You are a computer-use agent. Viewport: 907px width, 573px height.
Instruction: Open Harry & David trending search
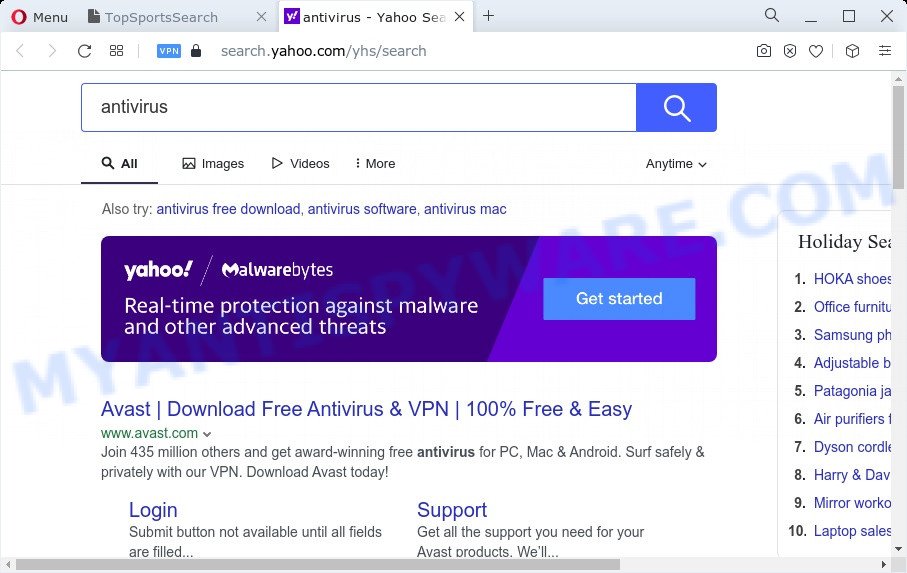[852, 475]
